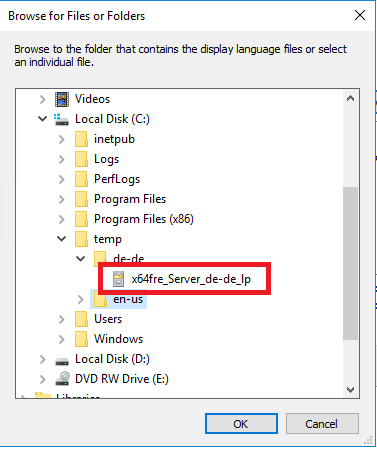This screenshot has height=449, width=377.
Task: Close the Browse for Files or Folders dialog
Action: (360, 15)
